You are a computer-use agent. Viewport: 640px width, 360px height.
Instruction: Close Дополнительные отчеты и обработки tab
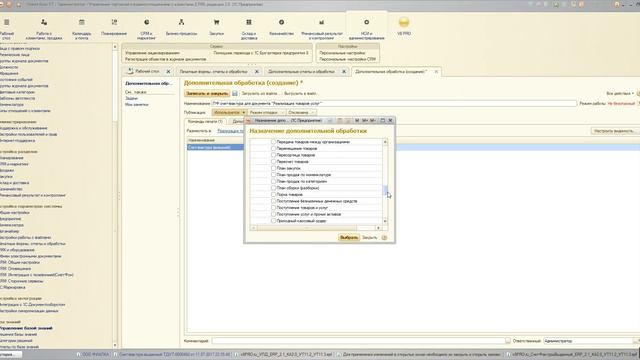[x=344, y=71]
